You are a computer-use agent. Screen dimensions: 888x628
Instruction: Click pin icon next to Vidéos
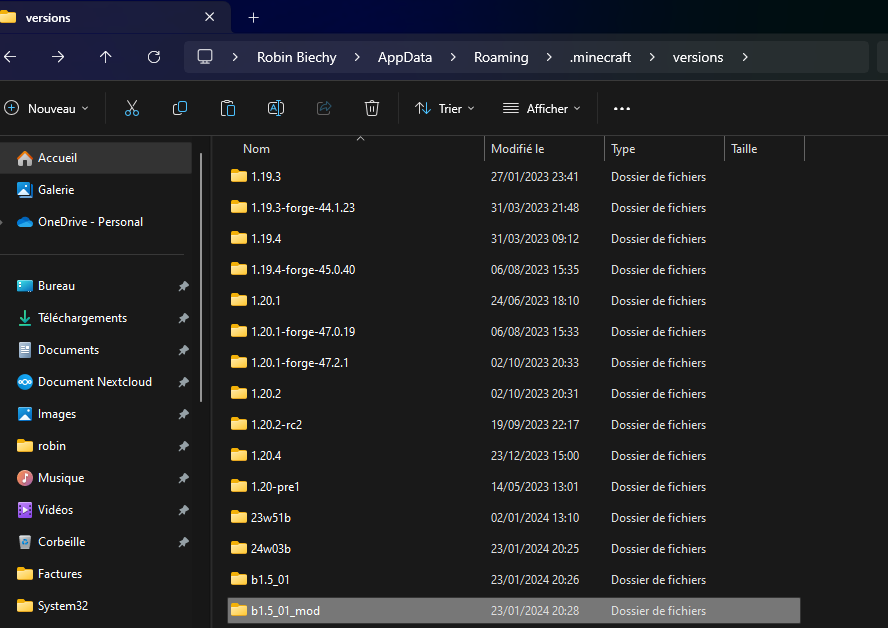[x=183, y=510]
